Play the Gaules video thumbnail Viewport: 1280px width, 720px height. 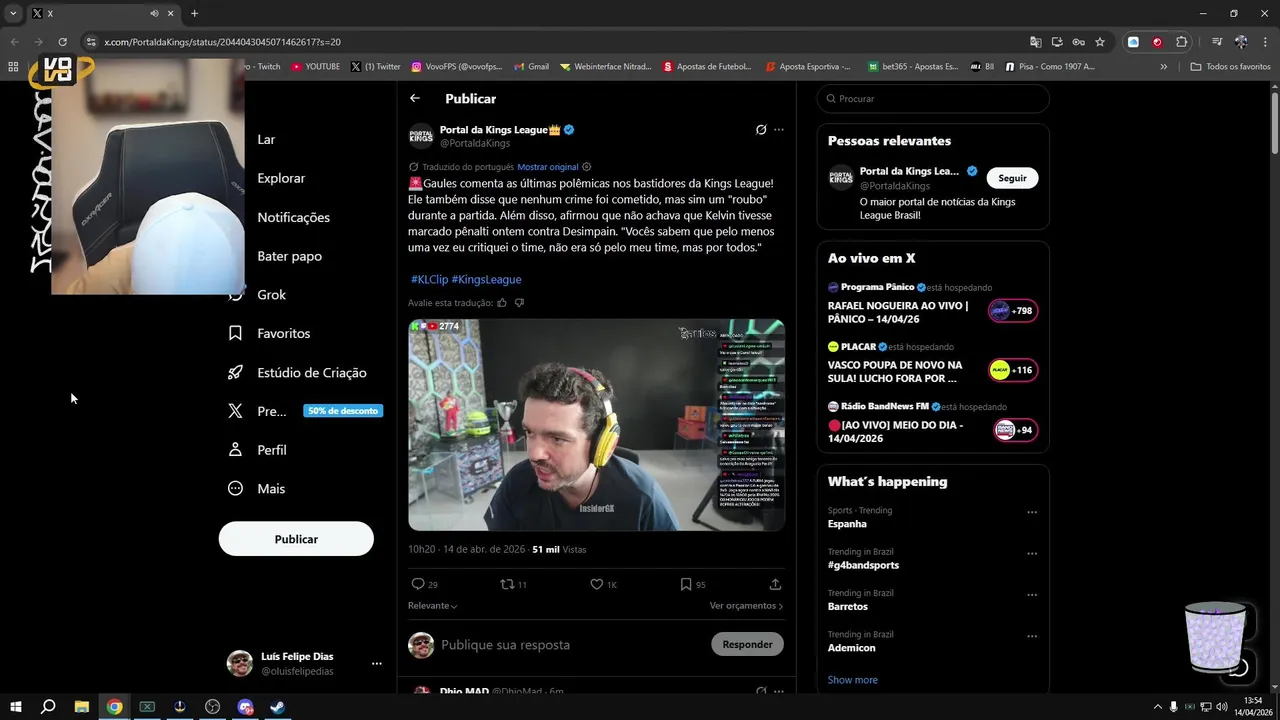pyautogui.click(x=596, y=425)
